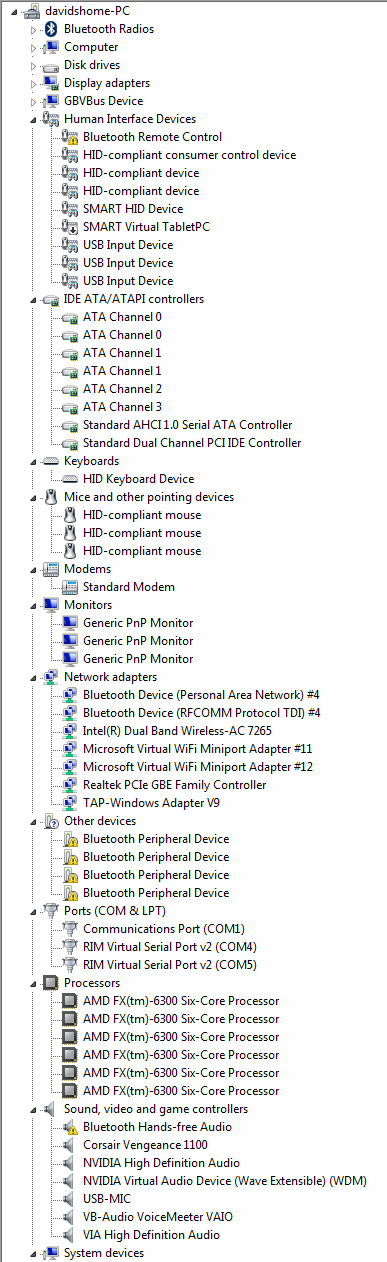Expand the Display adapters category

34,83
